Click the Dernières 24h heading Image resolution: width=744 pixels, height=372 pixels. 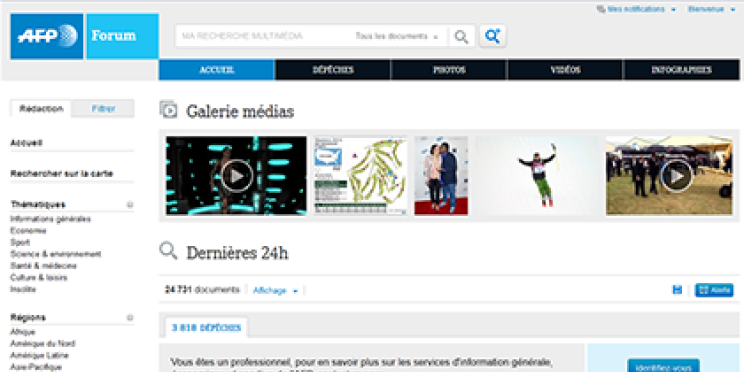tap(237, 253)
